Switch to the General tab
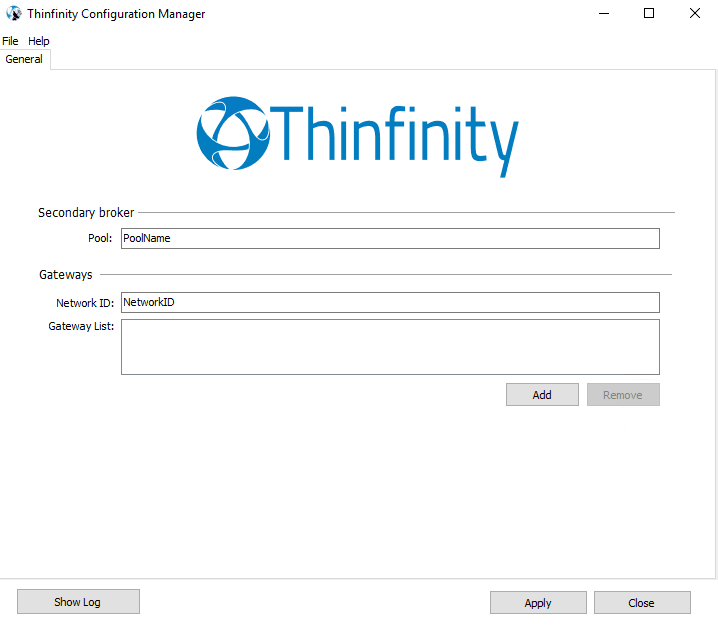This screenshot has width=718, height=626. (x=24, y=59)
